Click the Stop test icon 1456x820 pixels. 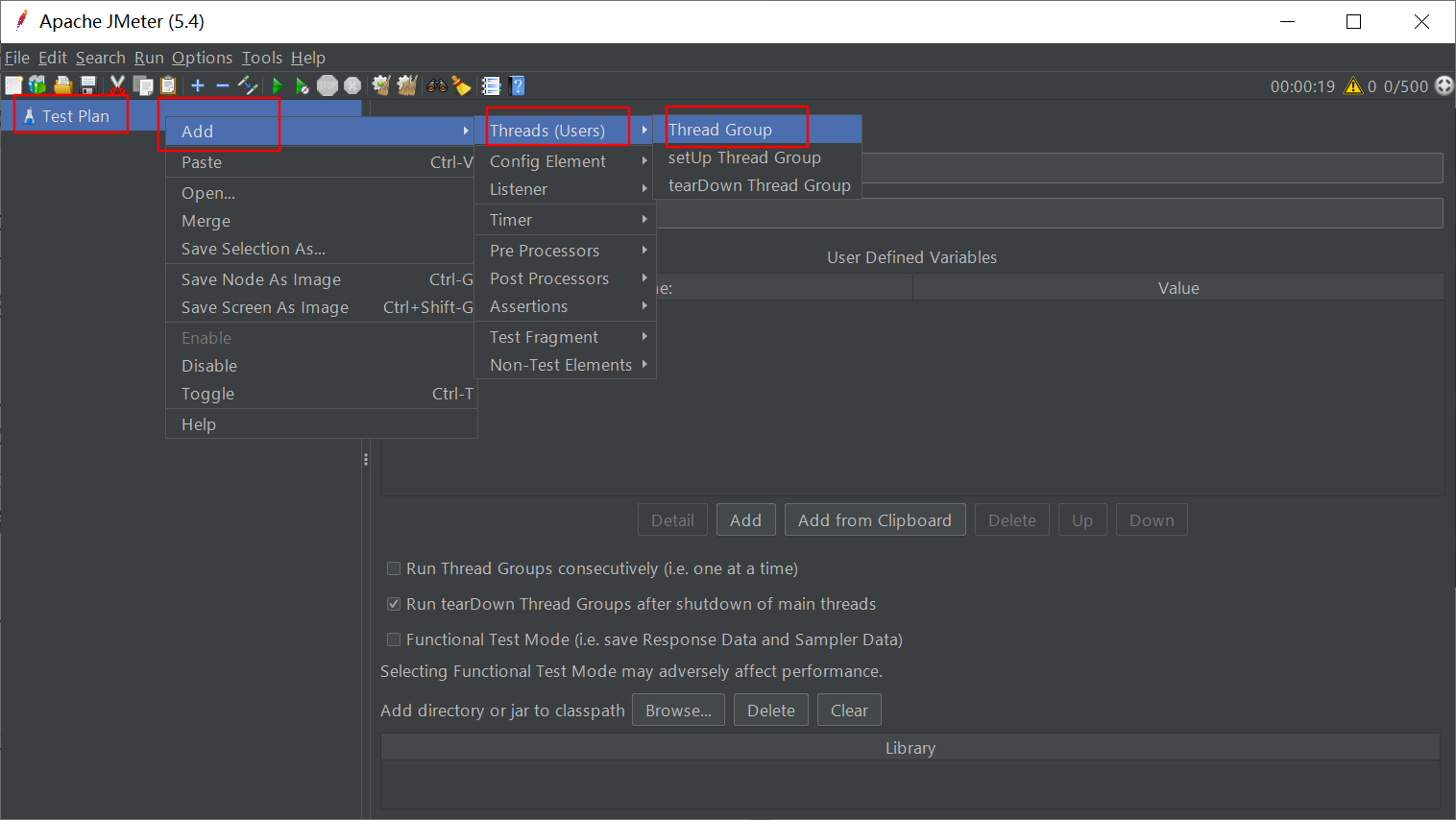click(x=328, y=85)
